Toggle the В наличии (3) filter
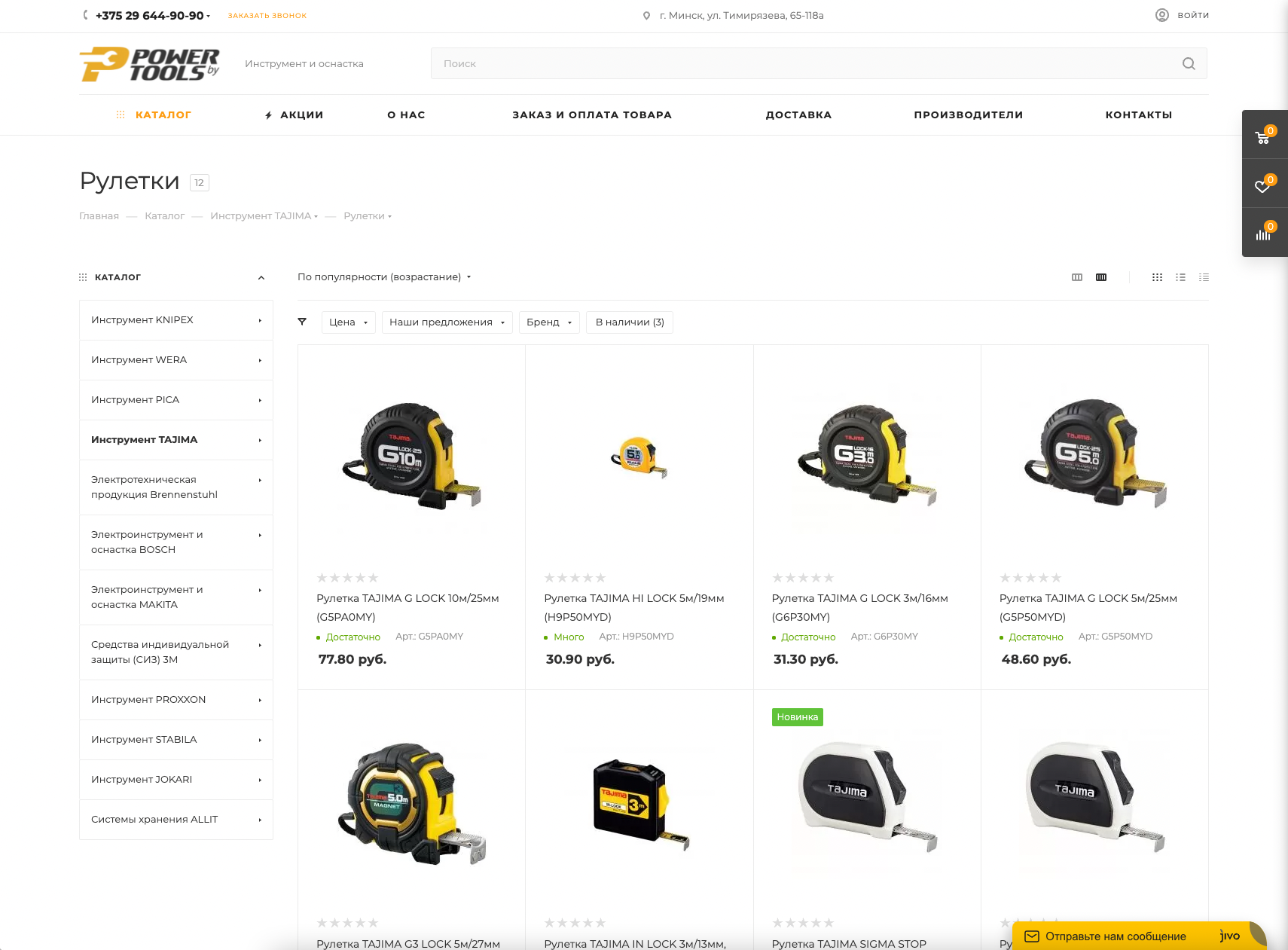Screen dimensions: 1288x950 pos(630,322)
